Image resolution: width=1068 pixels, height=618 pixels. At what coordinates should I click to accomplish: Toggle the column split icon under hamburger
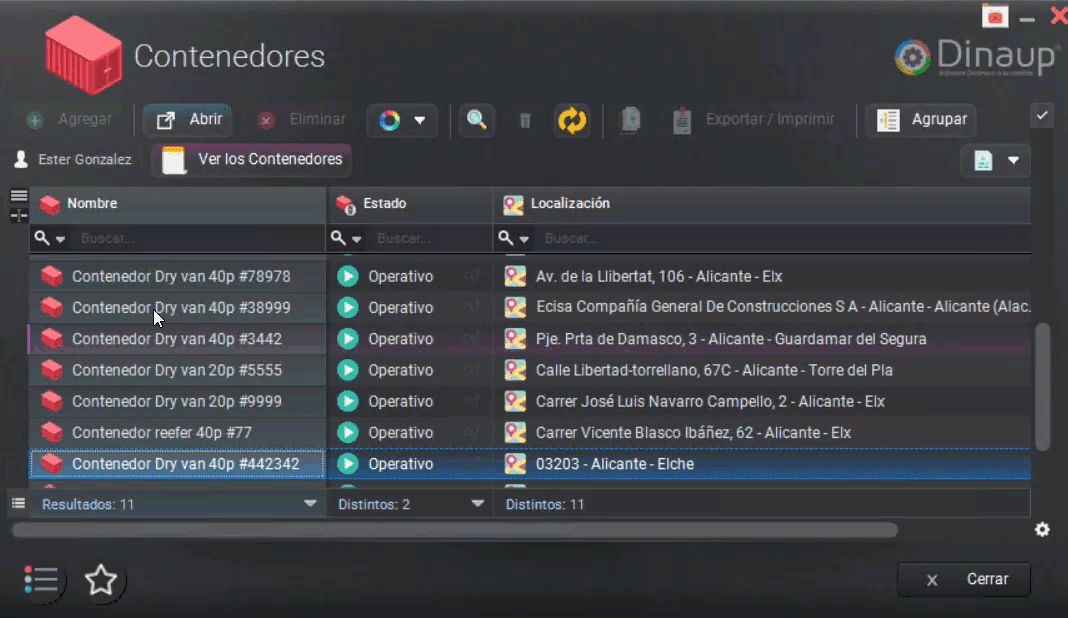pos(18,215)
